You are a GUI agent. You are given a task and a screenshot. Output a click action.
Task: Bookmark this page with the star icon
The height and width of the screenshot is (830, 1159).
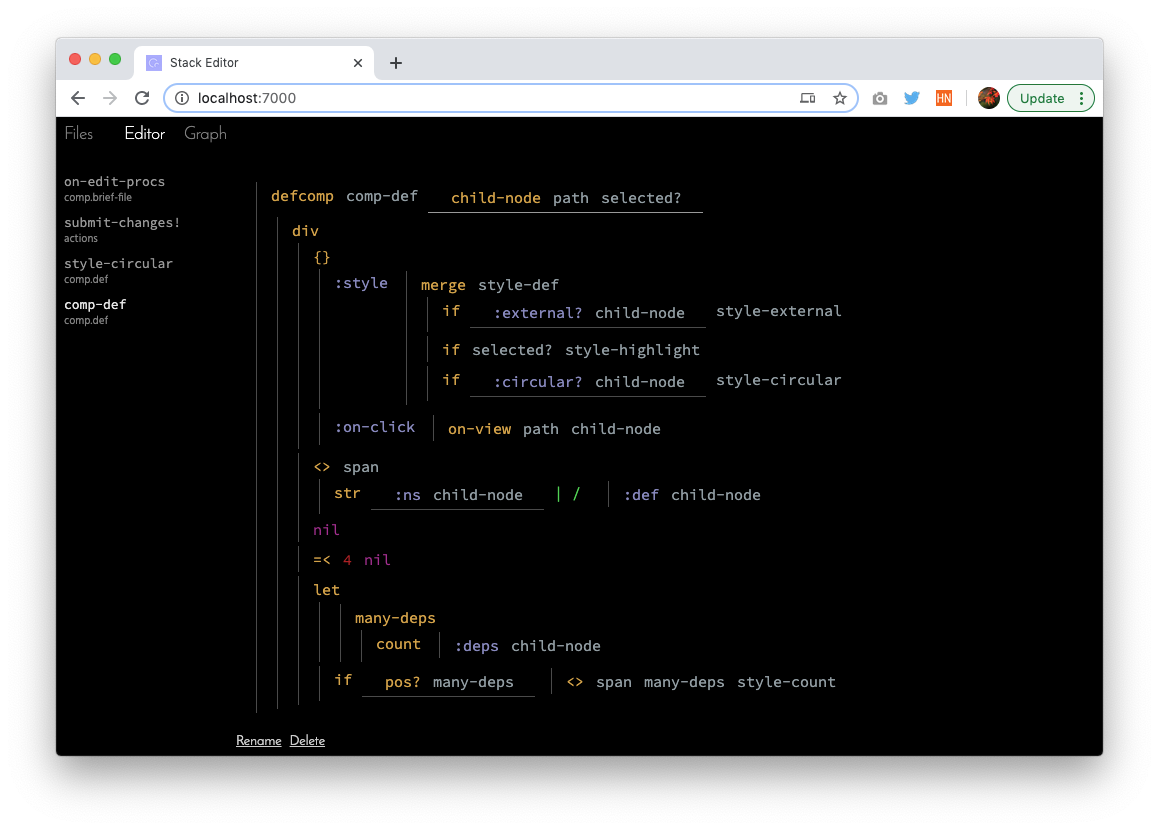coord(840,98)
